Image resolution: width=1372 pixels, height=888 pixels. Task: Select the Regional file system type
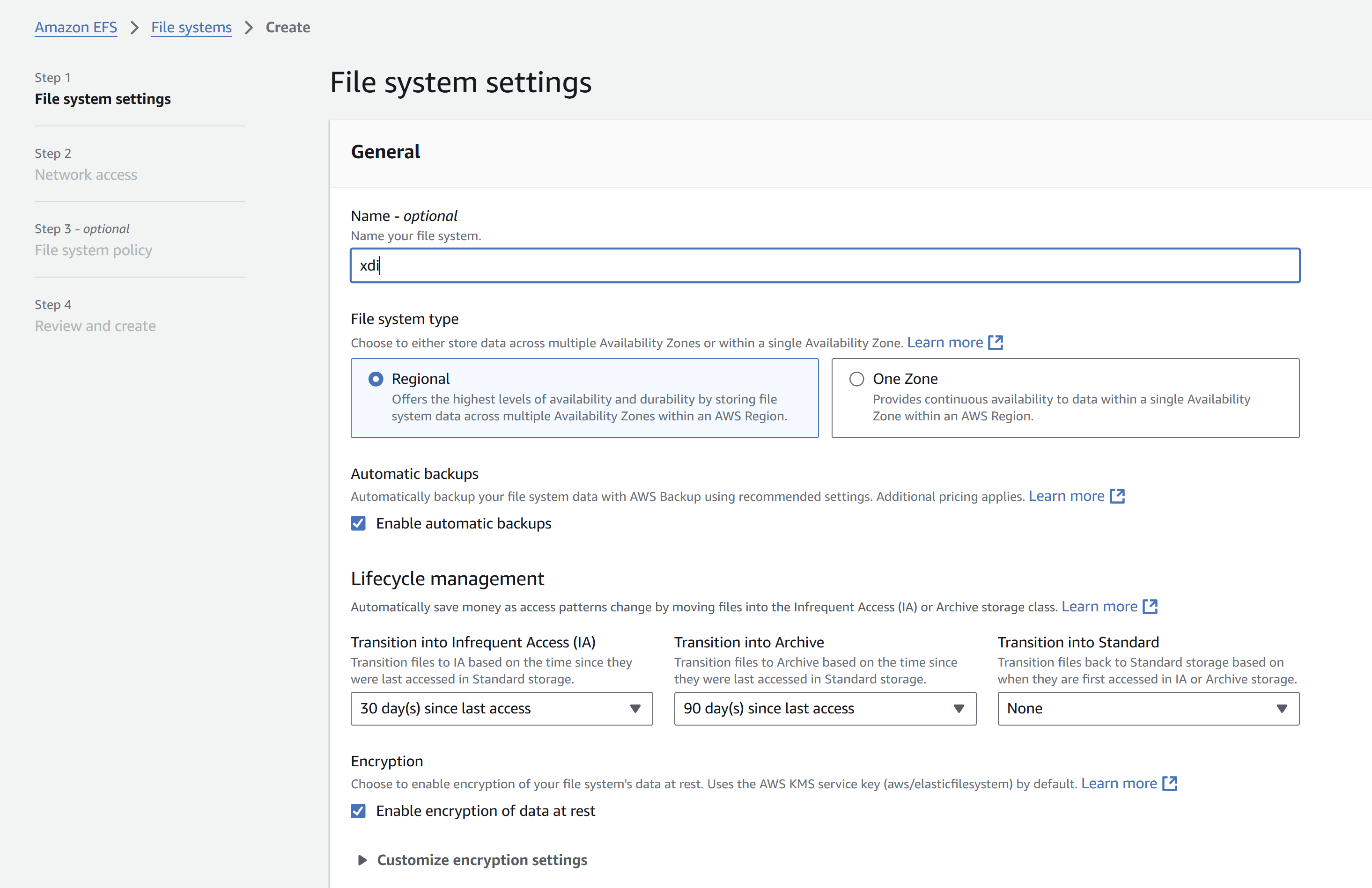pos(376,379)
